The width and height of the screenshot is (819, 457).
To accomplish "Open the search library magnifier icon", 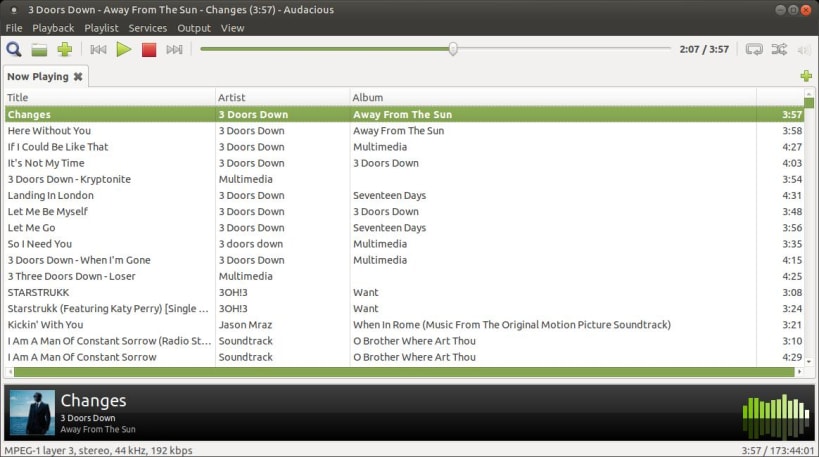I will (x=14, y=50).
